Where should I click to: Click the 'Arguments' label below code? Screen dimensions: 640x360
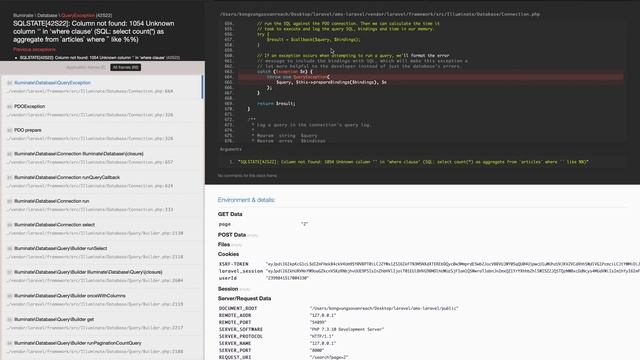231,149
